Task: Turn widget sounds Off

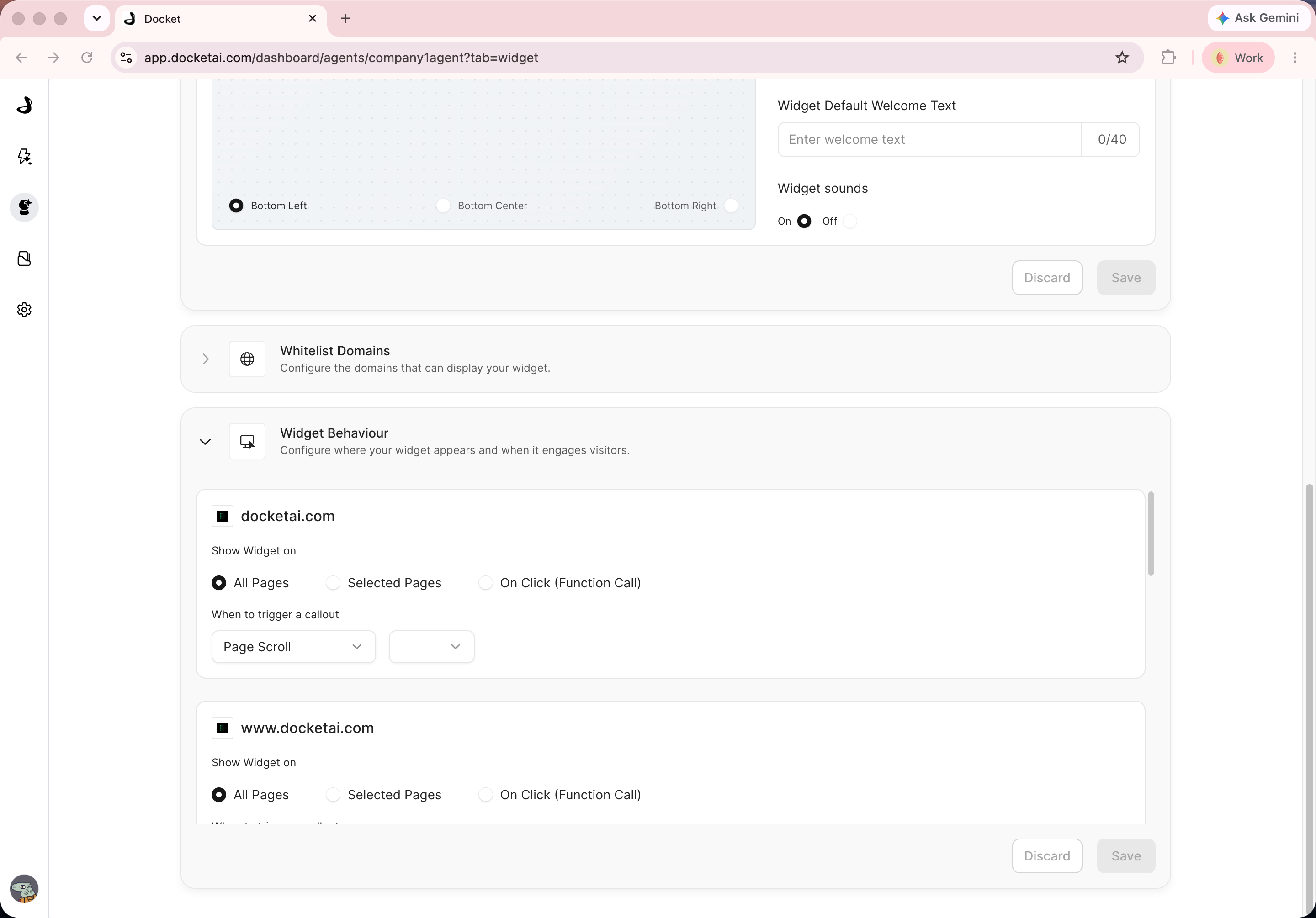Action: coord(850,221)
